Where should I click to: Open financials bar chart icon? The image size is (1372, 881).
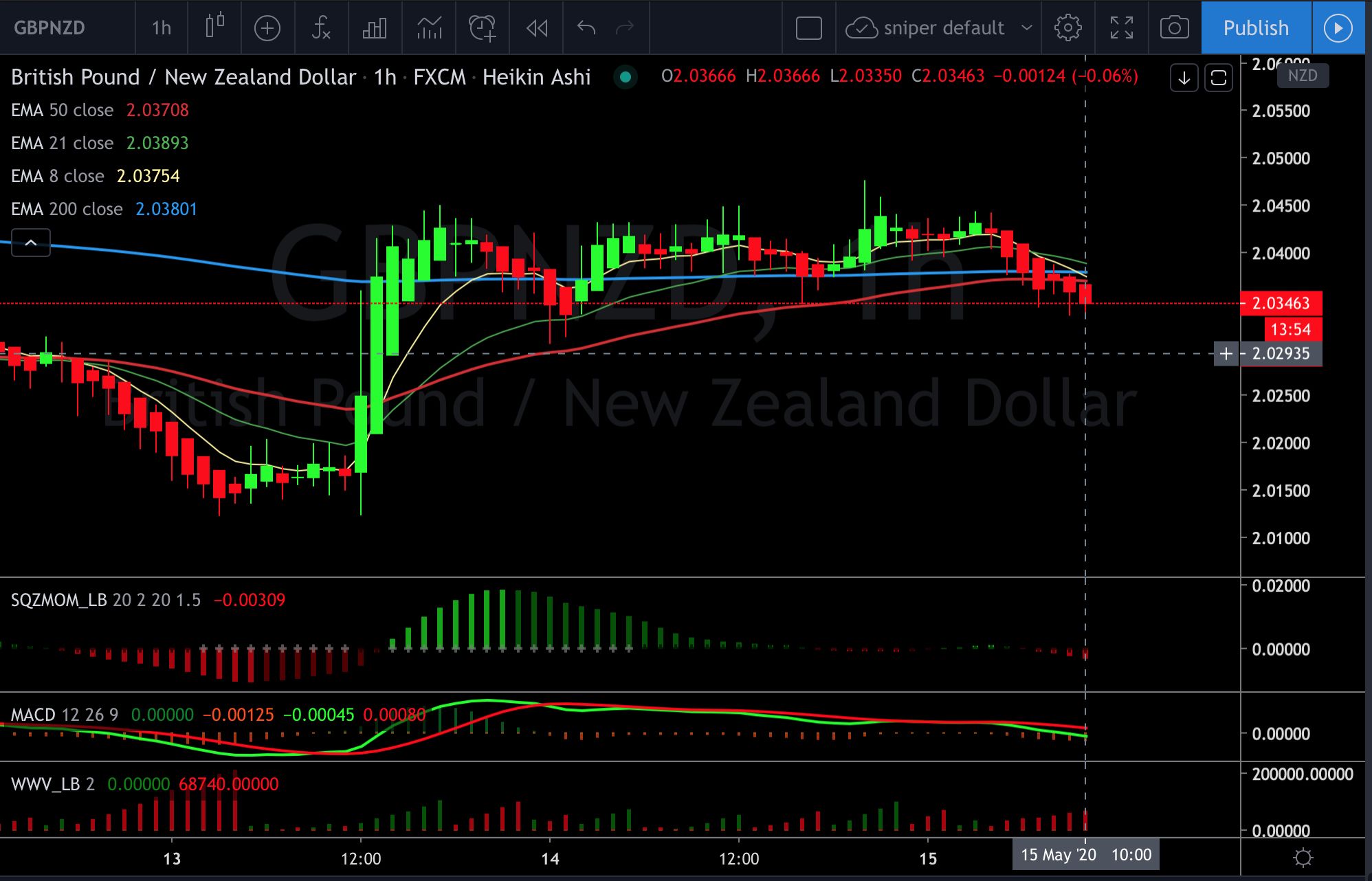pyautogui.click(x=375, y=28)
